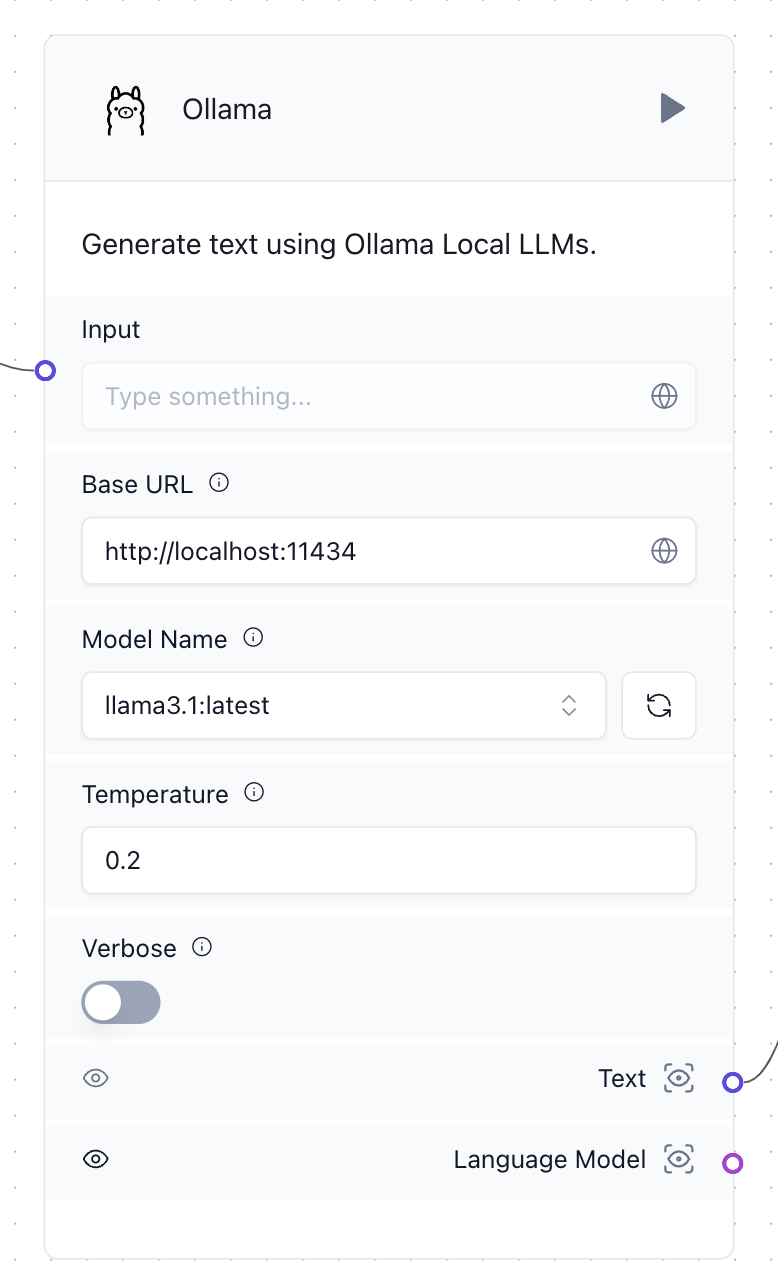Toggle visibility of the Text output
The width and height of the screenshot is (778, 1286).
pos(96,1078)
